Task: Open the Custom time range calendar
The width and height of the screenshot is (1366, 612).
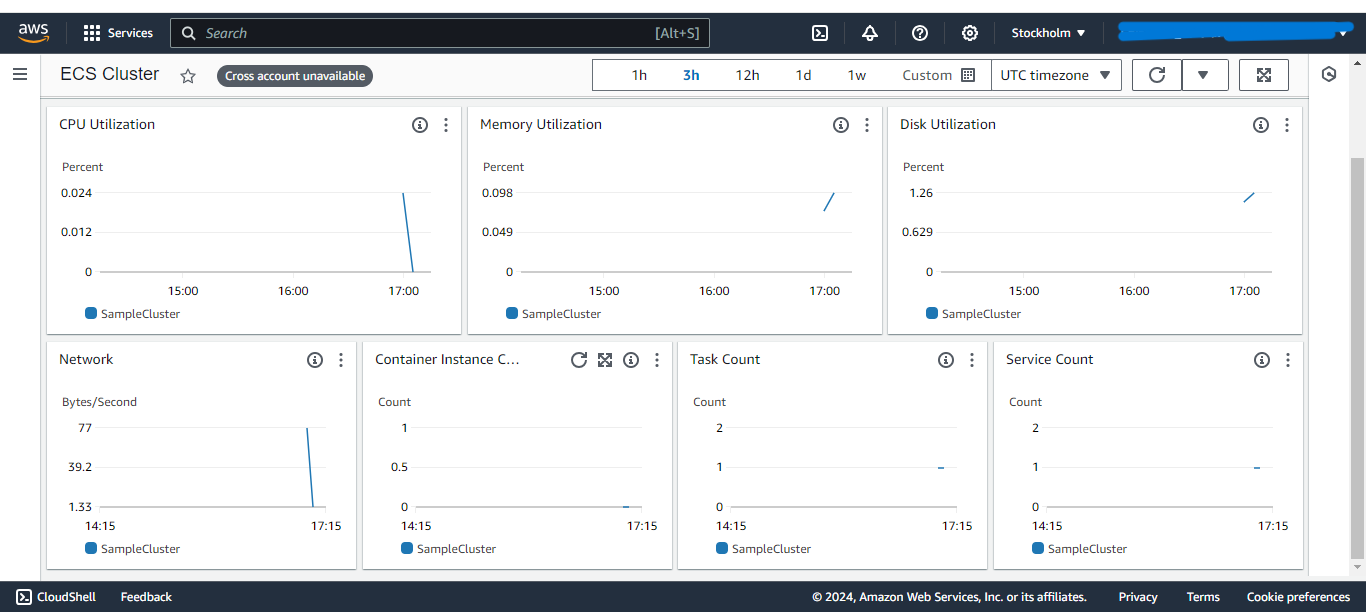Action: click(938, 75)
